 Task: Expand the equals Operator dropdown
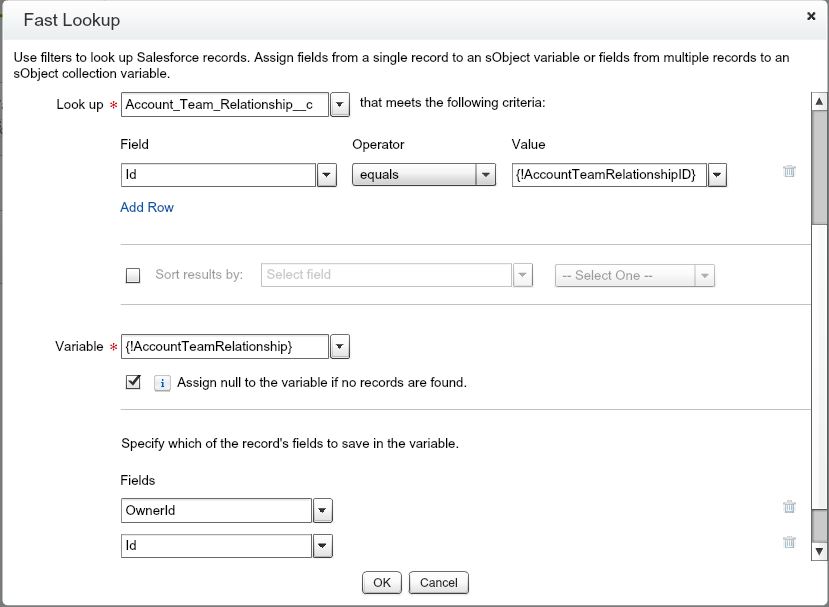[486, 175]
